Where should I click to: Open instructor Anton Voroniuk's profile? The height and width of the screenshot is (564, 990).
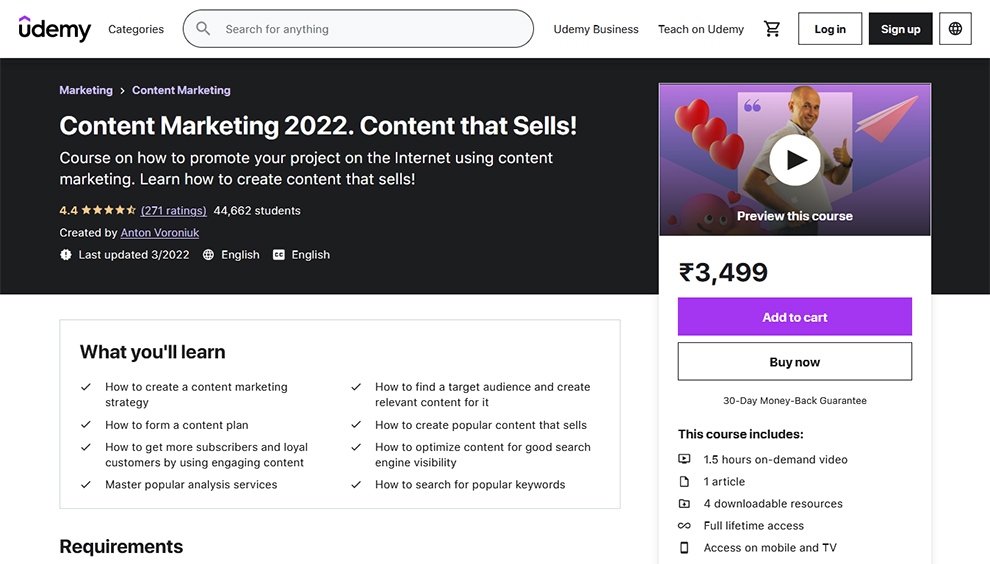point(160,233)
